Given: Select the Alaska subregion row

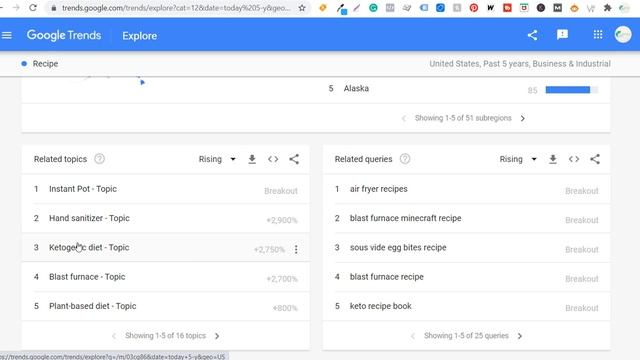Looking at the screenshot, I should point(463,89).
